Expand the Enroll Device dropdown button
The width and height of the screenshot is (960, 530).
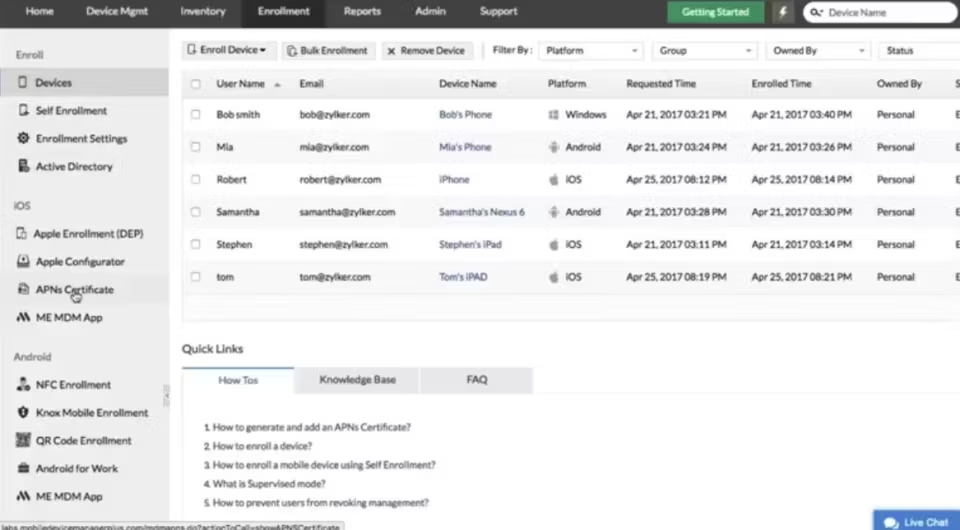[227, 50]
